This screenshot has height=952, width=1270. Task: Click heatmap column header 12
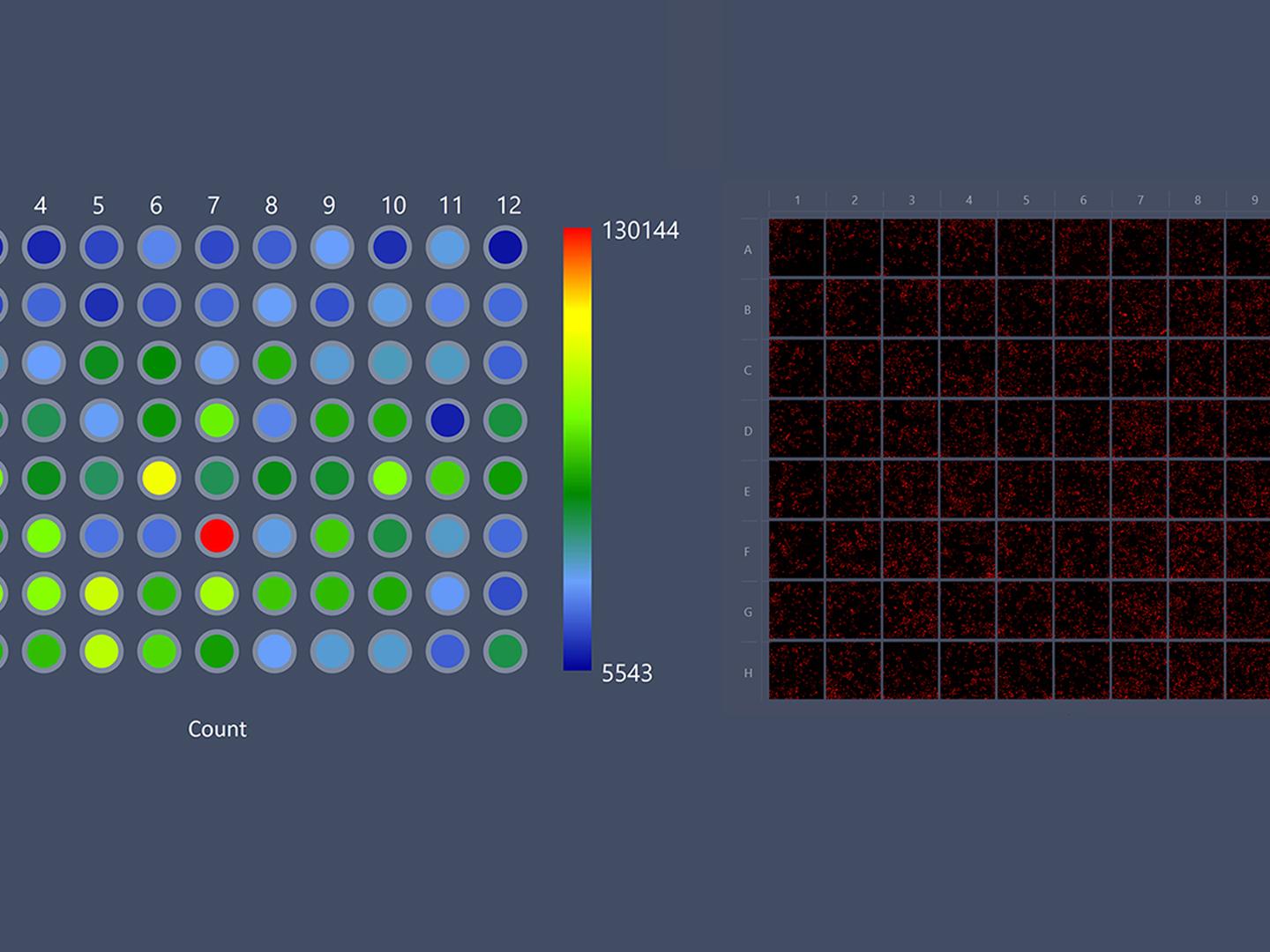509,205
